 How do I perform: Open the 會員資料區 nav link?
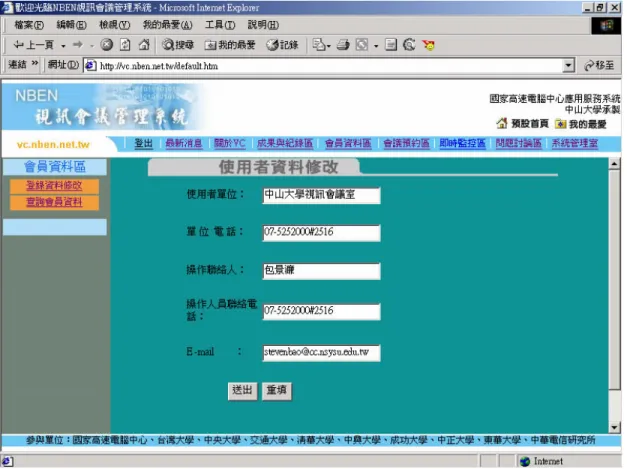(348, 143)
